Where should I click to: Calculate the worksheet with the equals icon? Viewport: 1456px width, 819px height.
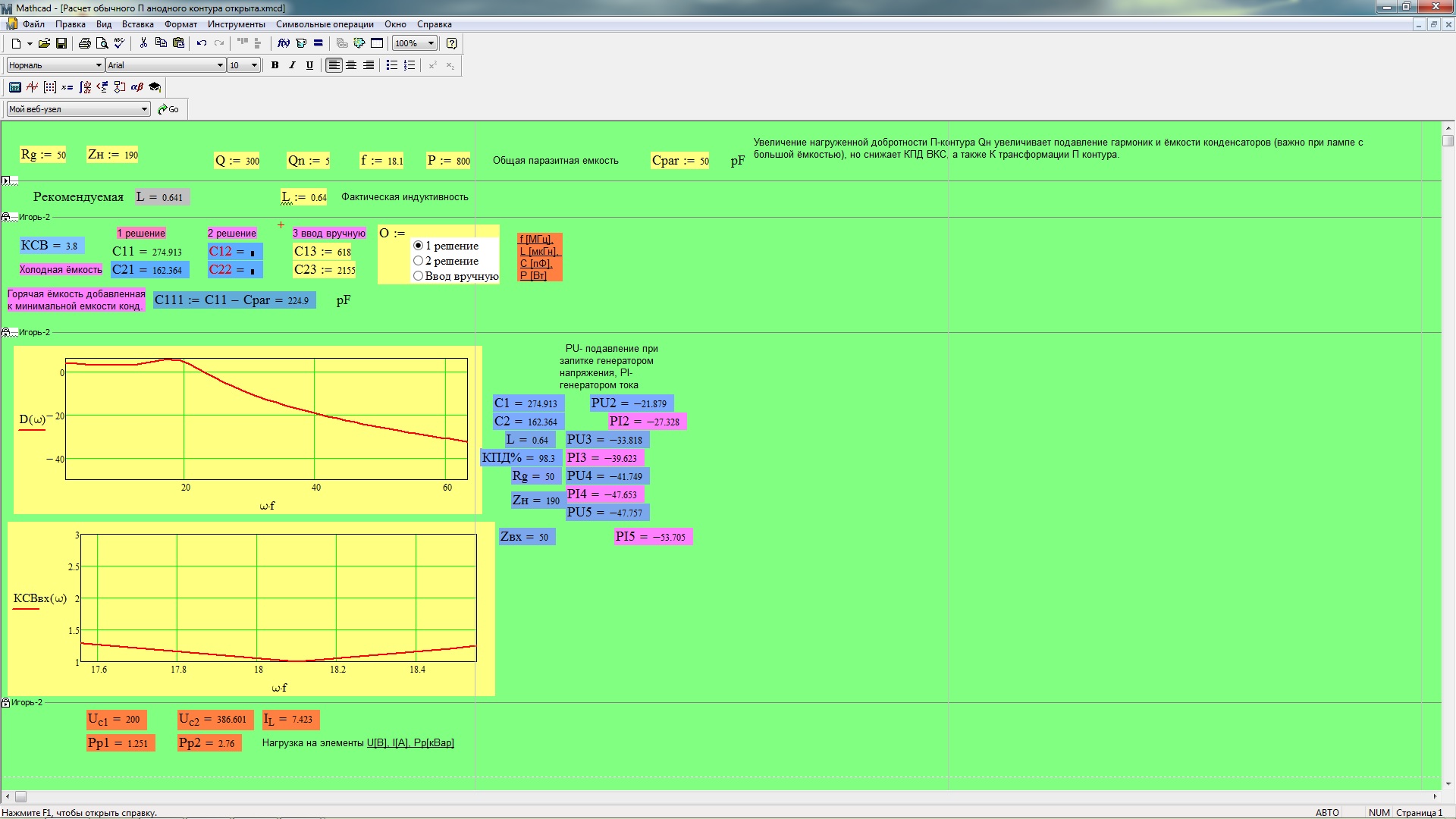[318, 43]
